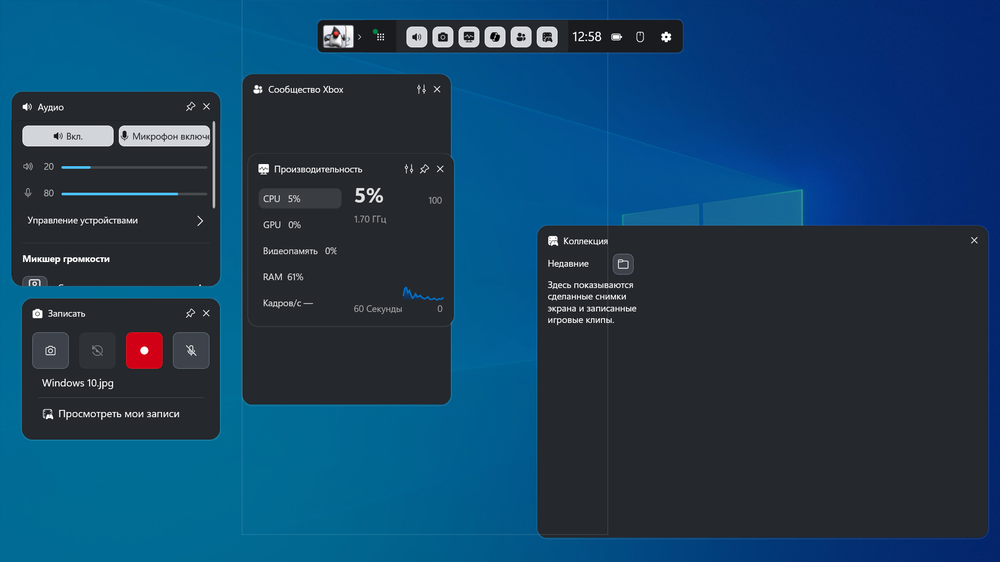Close the Audio widget
Viewport: 1000px width, 562px height.
206,107
